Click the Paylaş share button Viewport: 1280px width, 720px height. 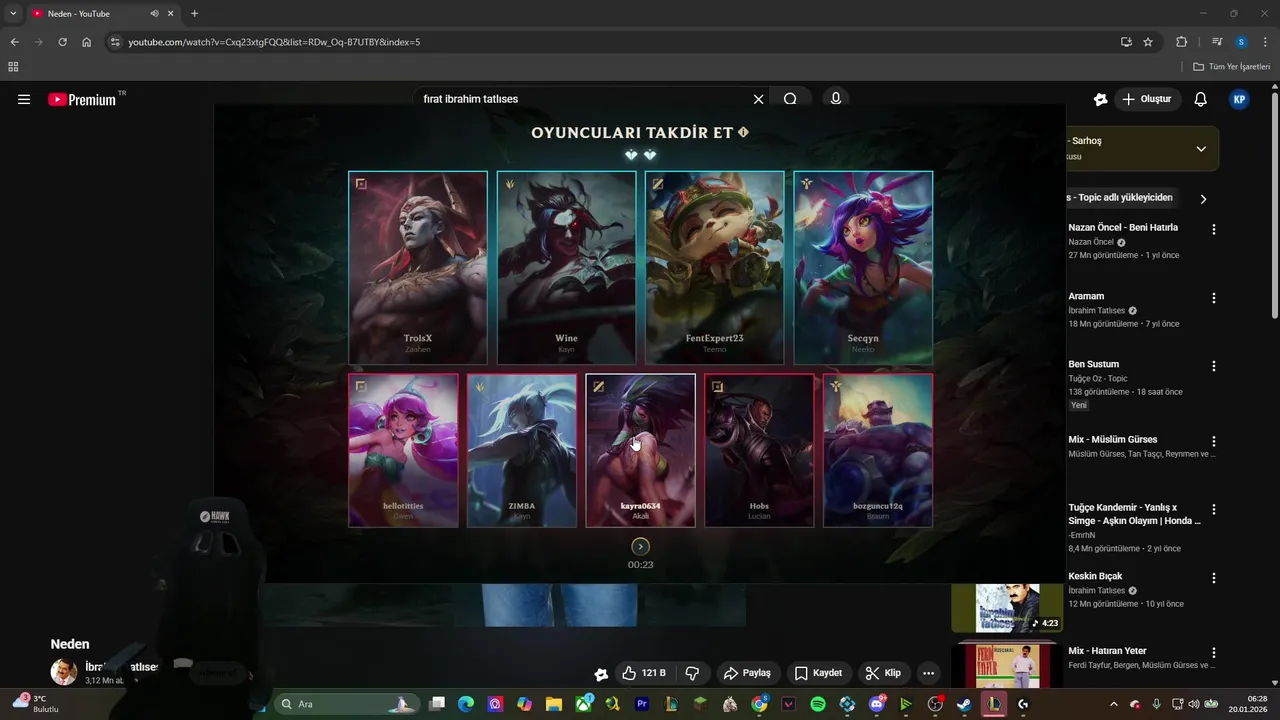[747, 673]
